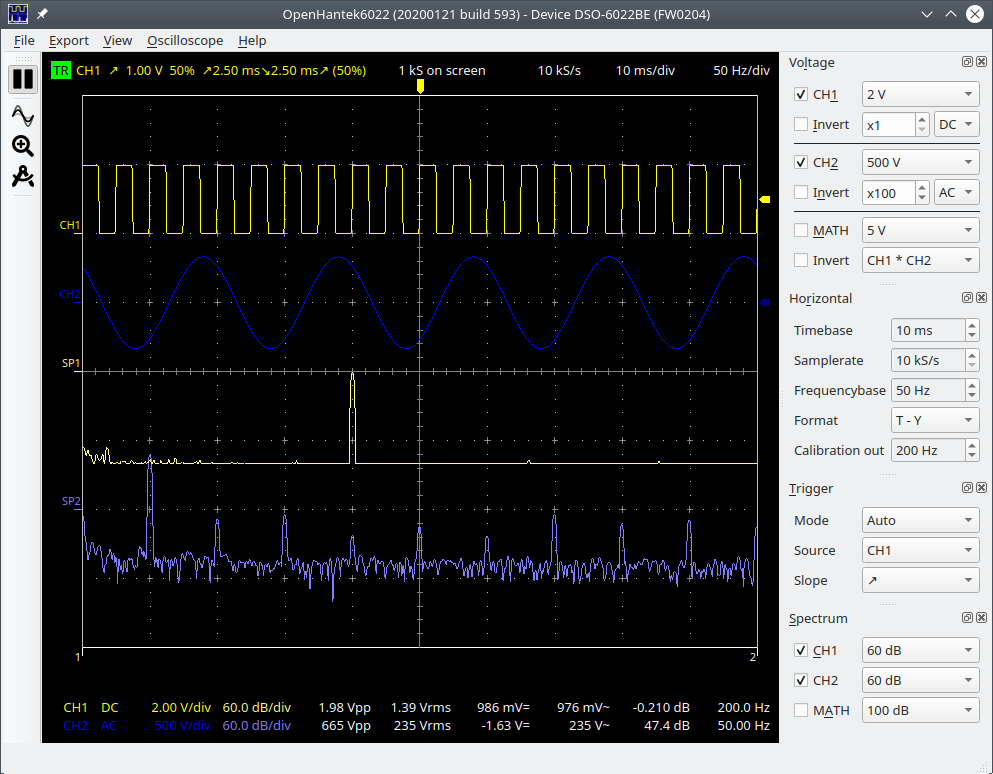993x774 pixels.
Task: Open the Format T - Y dropdown
Action: pos(935,421)
